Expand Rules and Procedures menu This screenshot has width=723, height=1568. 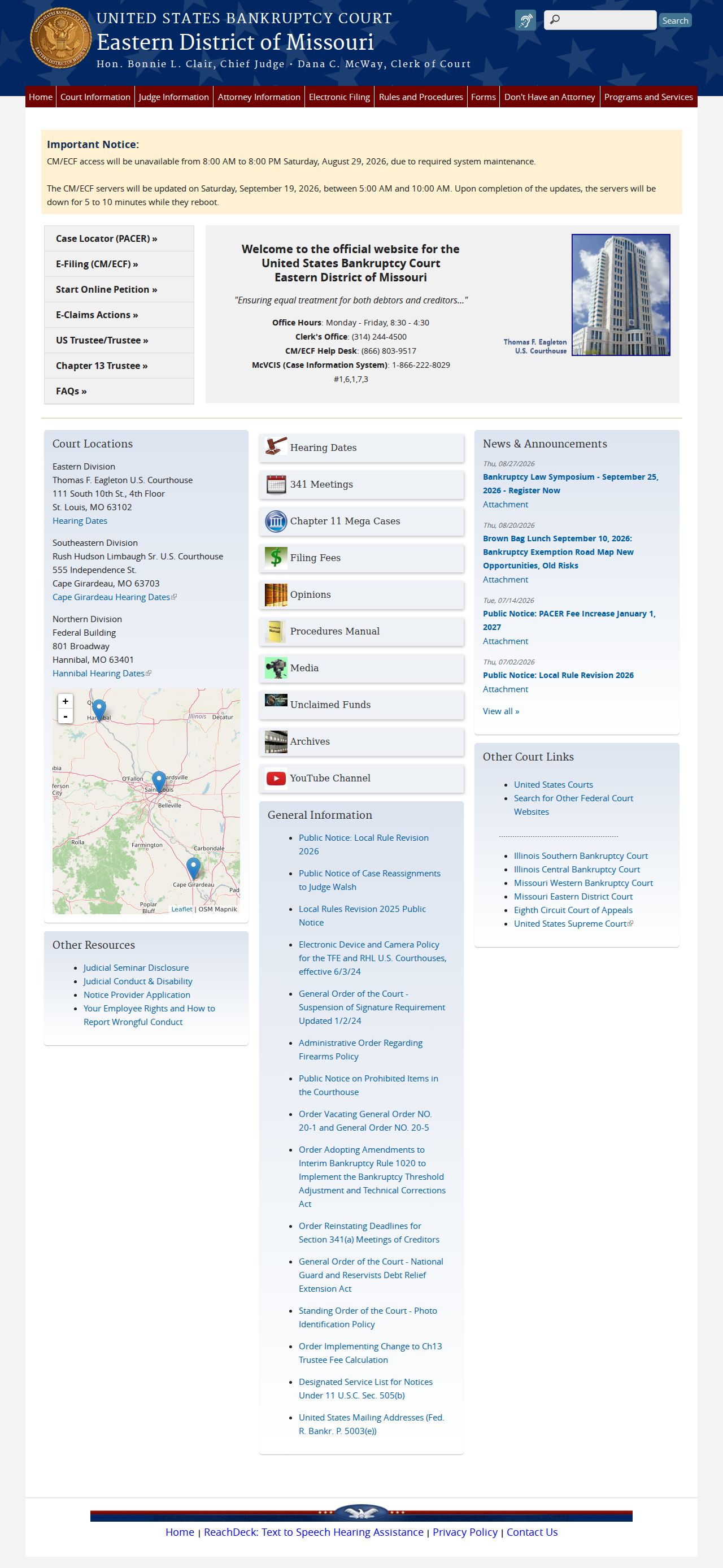point(421,97)
